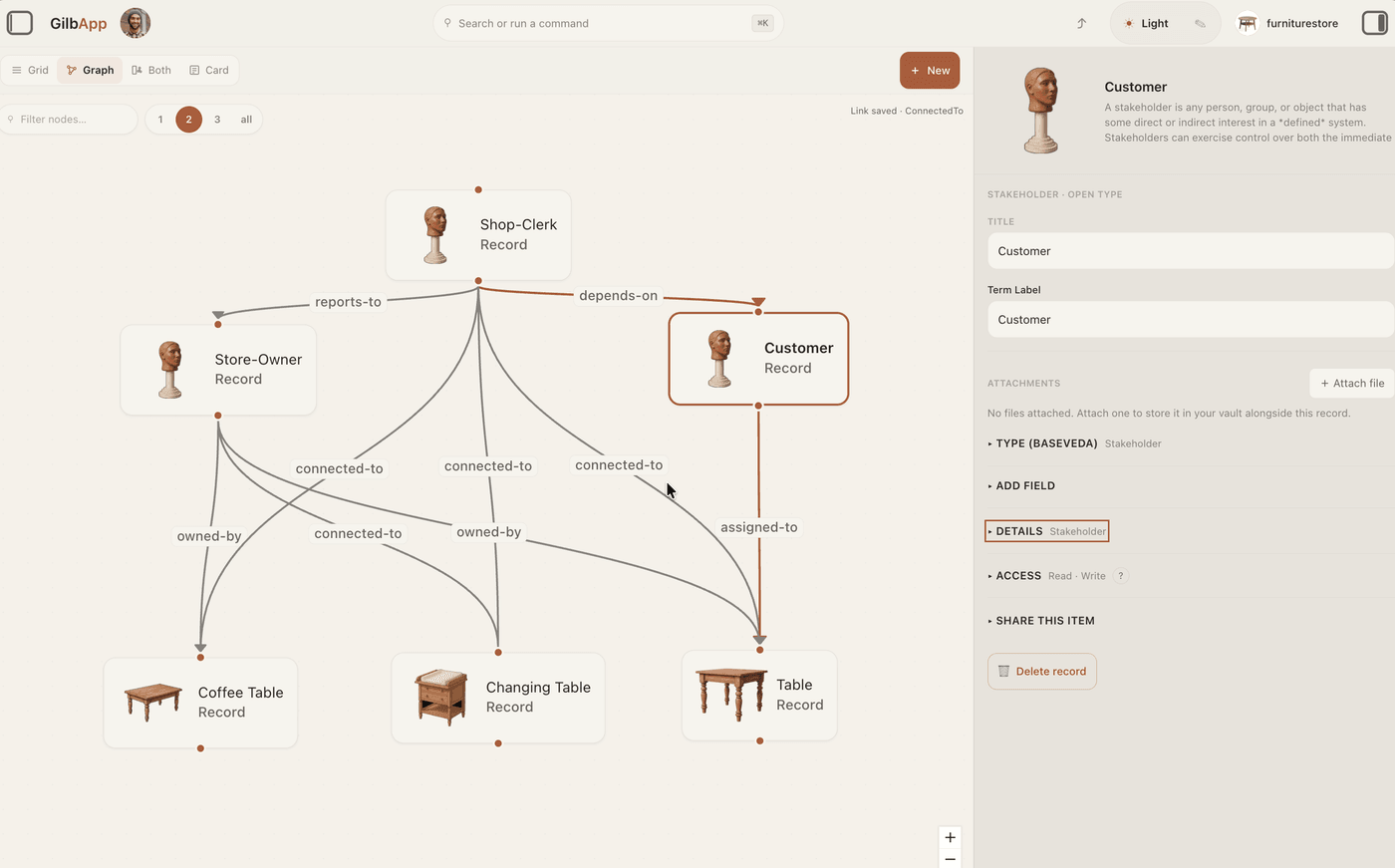
Task: Click the Customer head image in panel
Action: point(1040,110)
